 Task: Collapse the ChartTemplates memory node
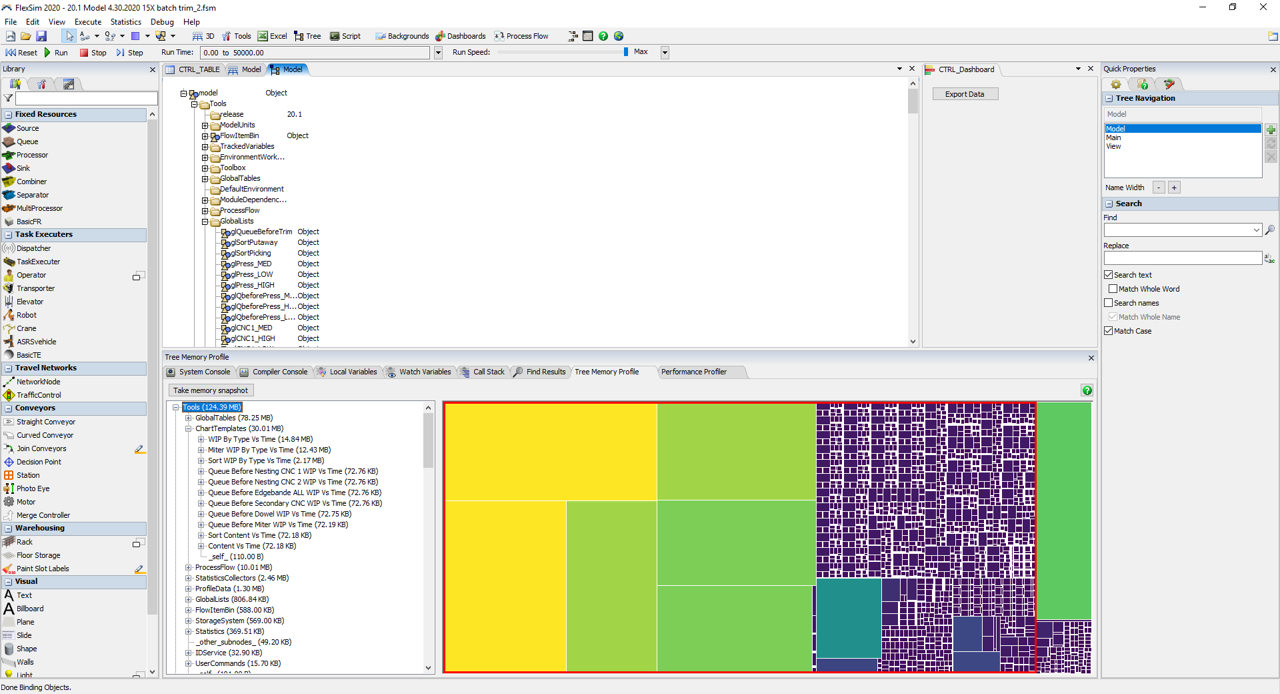point(188,429)
